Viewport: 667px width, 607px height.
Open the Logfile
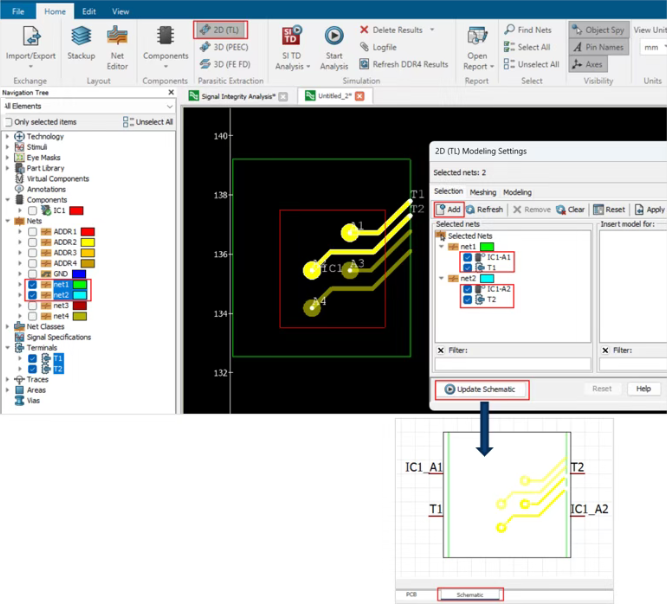click(378, 47)
